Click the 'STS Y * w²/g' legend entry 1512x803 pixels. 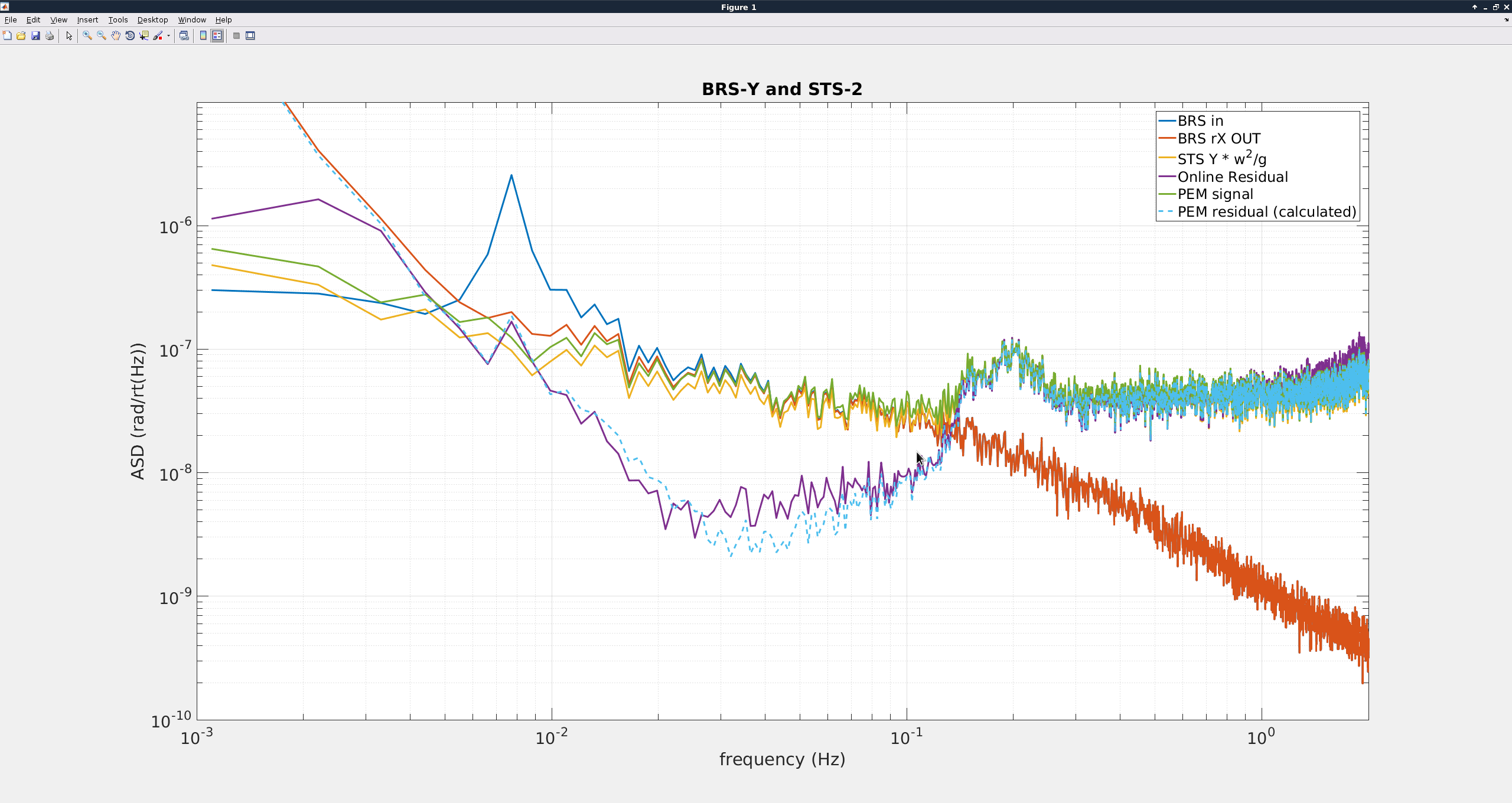pos(1222,158)
